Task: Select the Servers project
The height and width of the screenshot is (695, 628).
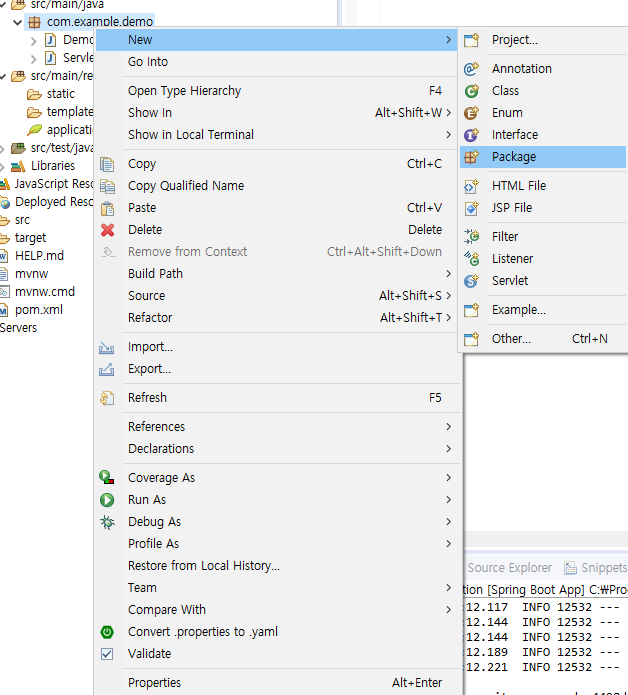Action: pyautogui.click(x=18, y=328)
